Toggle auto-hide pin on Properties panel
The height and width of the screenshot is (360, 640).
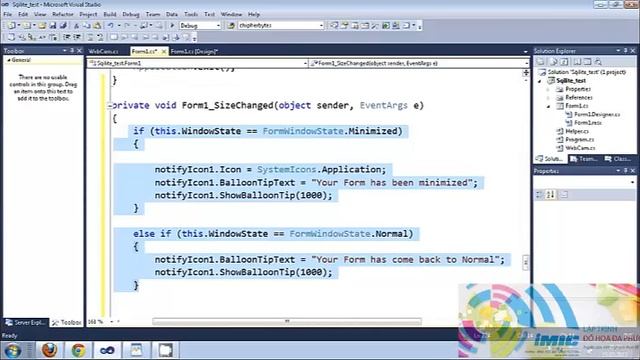click(625, 171)
